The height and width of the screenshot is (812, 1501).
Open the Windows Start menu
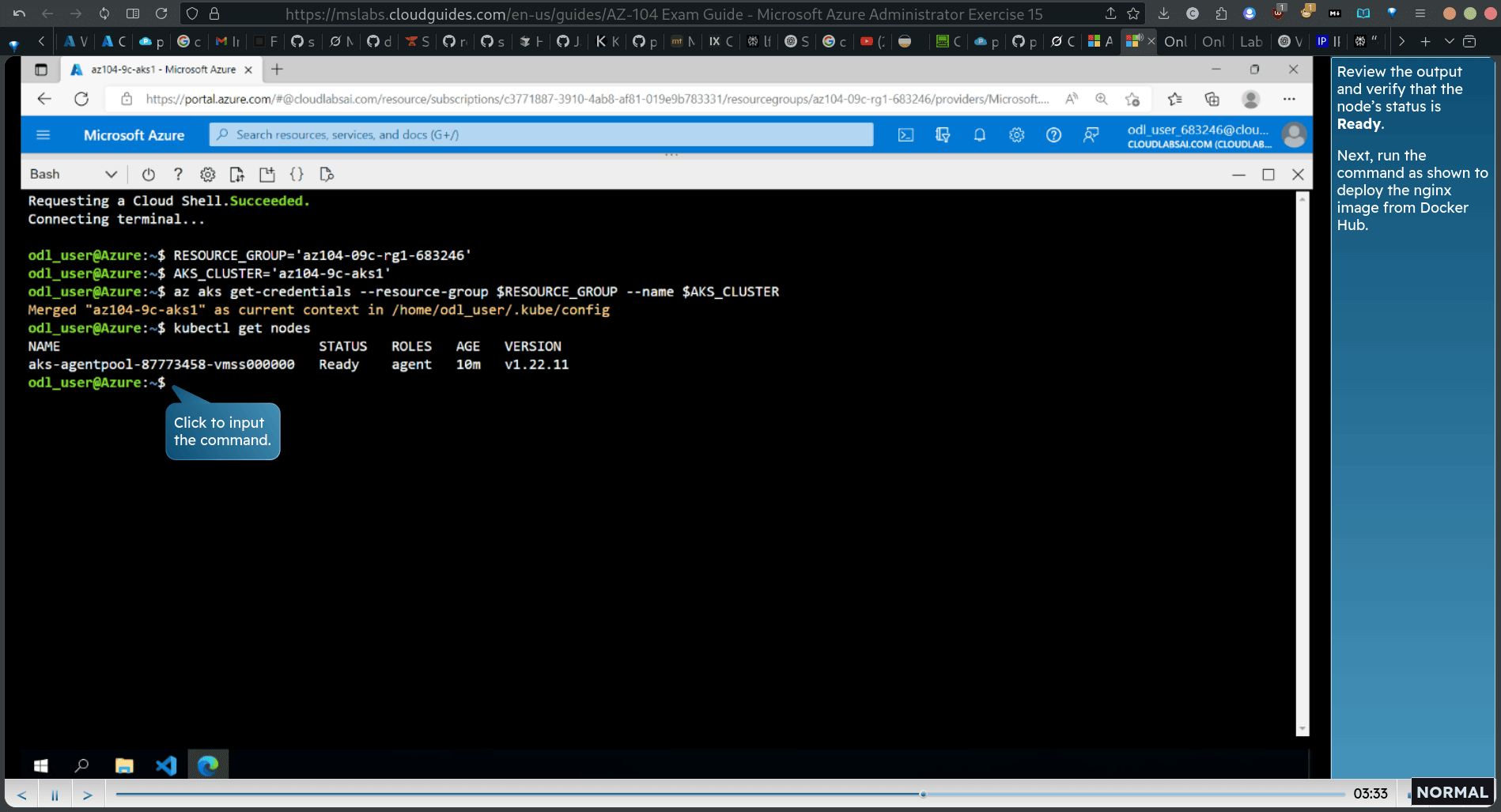click(41, 765)
